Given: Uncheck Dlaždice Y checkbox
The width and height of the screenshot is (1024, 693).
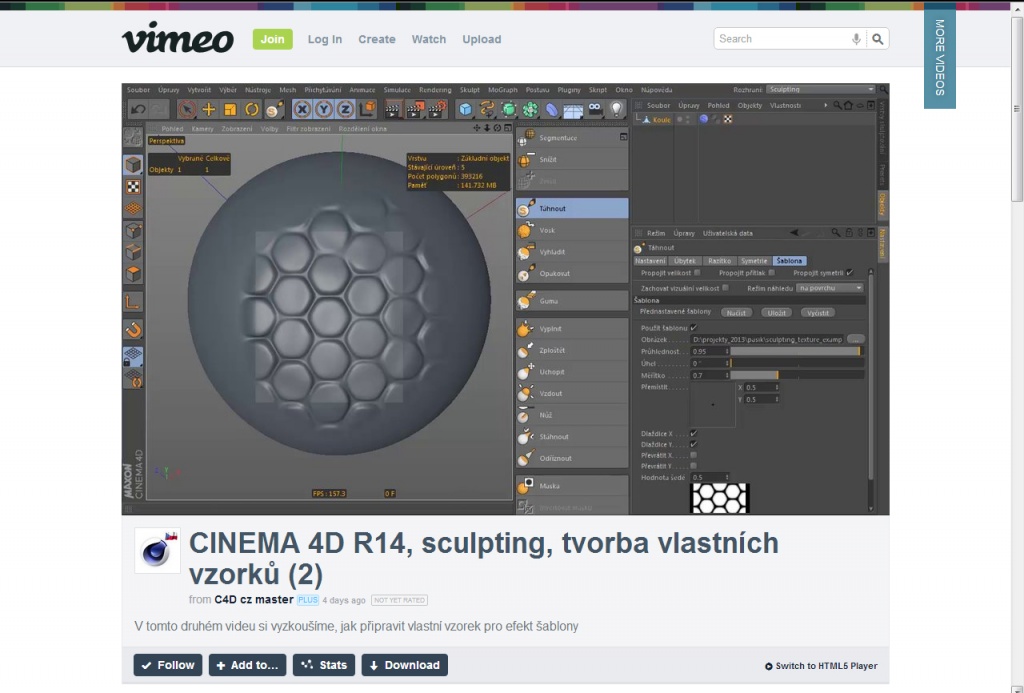Looking at the screenshot, I should pyautogui.click(x=694, y=444).
